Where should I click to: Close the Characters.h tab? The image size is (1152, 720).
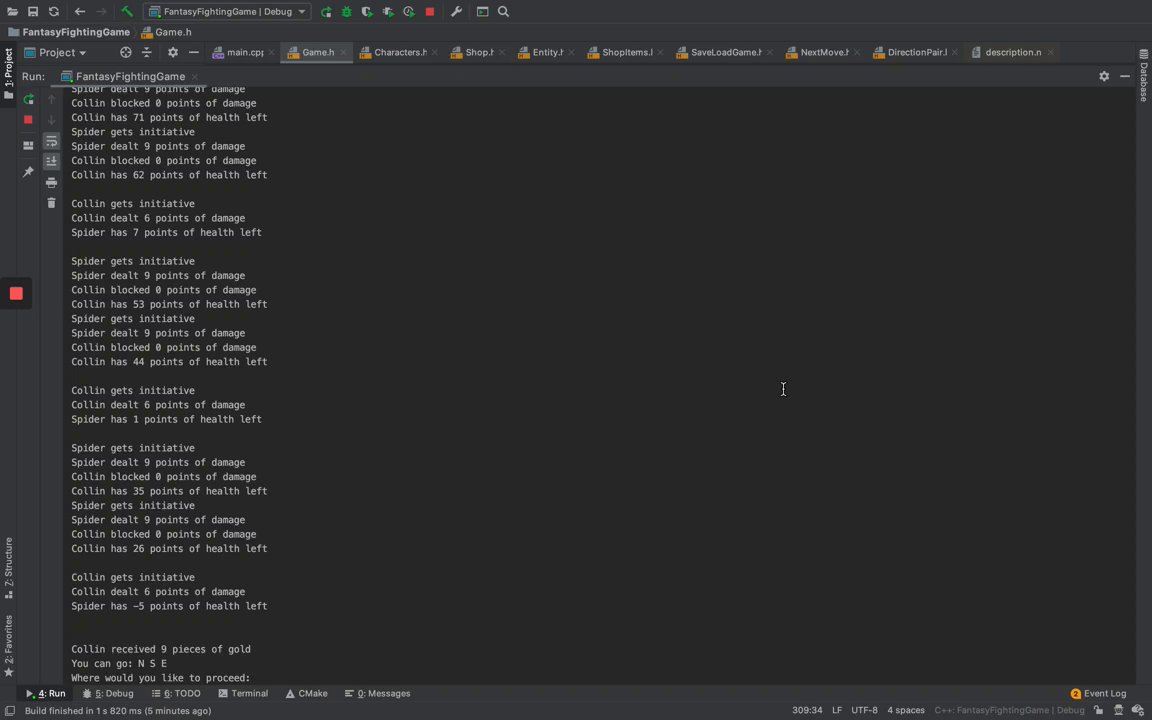435,52
